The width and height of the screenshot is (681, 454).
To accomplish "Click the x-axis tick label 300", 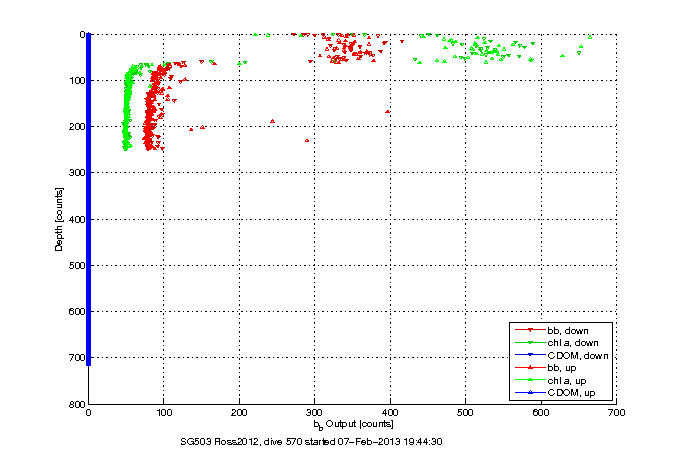I will [x=314, y=413].
